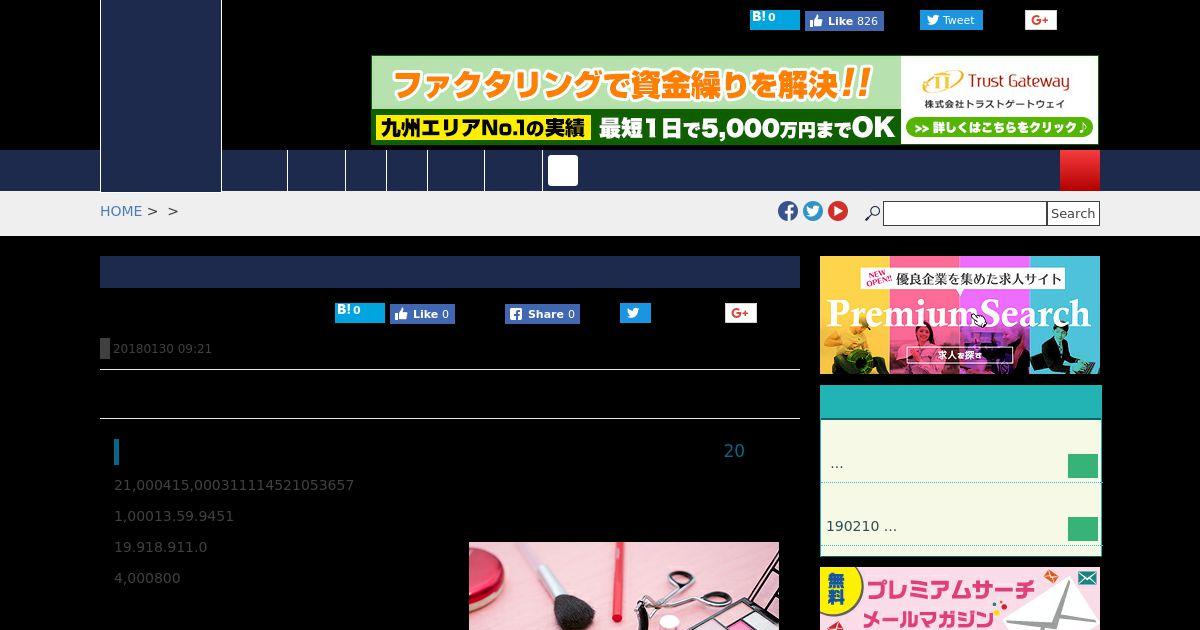This screenshot has height=630, width=1200.
Task: Click the white square in navigation bar
Action: tap(563, 170)
